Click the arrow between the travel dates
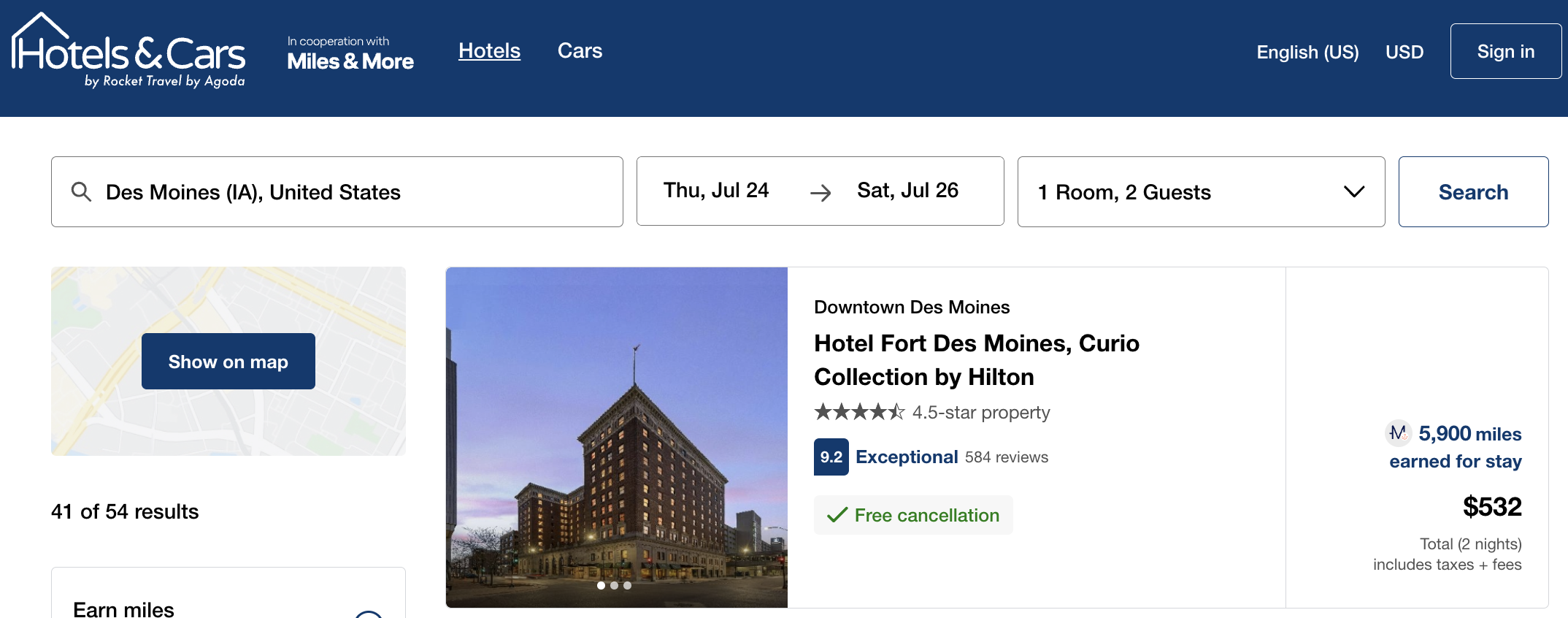This screenshot has height=618, width=1568. click(x=820, y=192)
